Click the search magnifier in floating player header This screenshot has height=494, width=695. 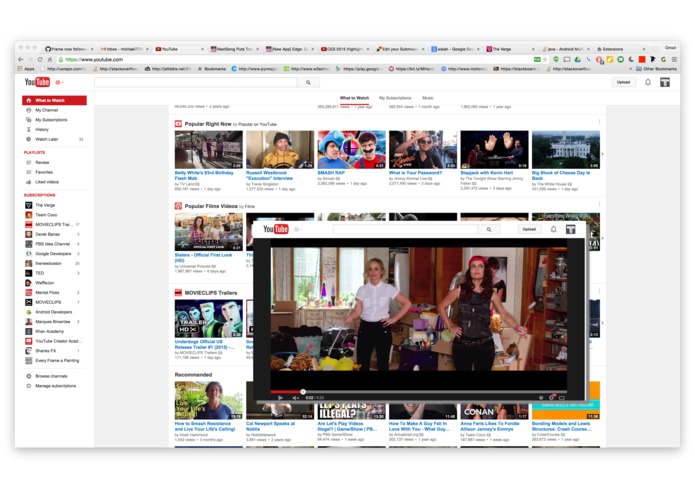click(x=489, y=229)
